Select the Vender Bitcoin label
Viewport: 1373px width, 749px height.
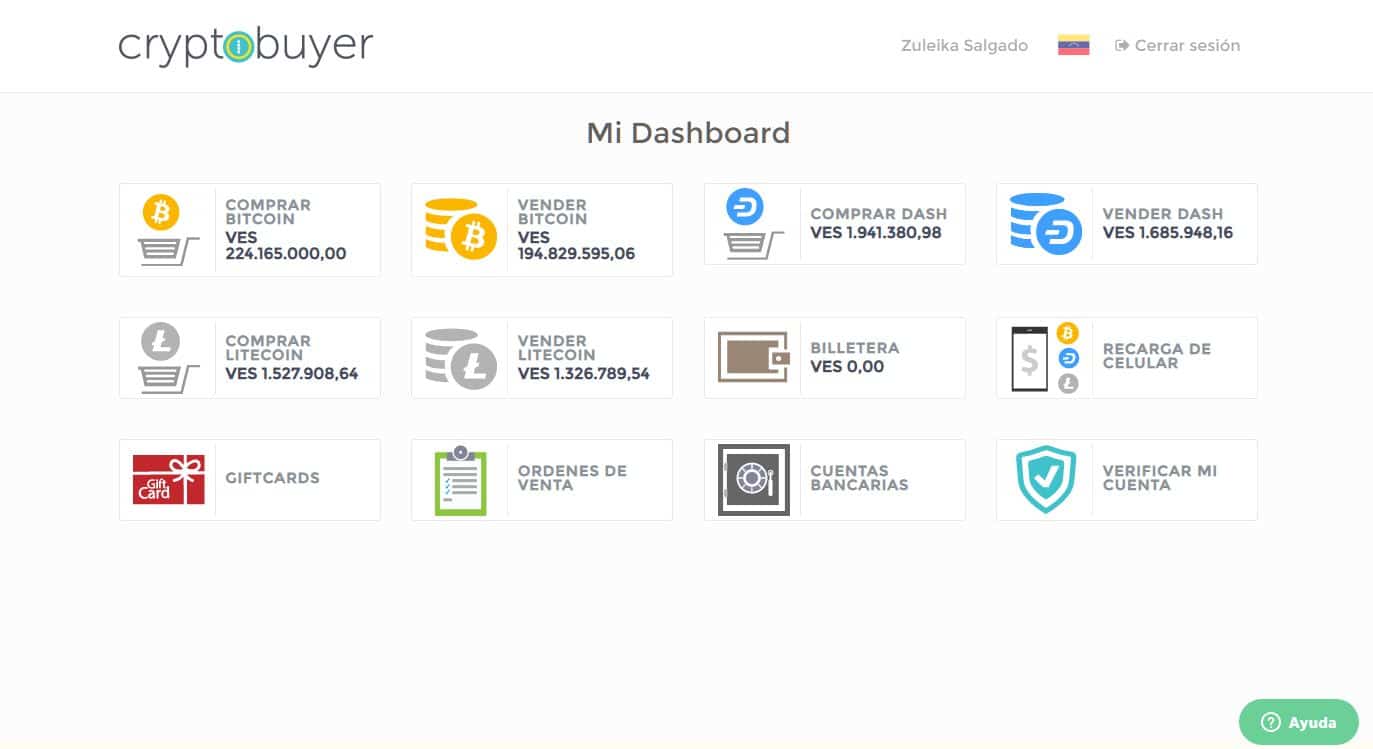point(552,212)
